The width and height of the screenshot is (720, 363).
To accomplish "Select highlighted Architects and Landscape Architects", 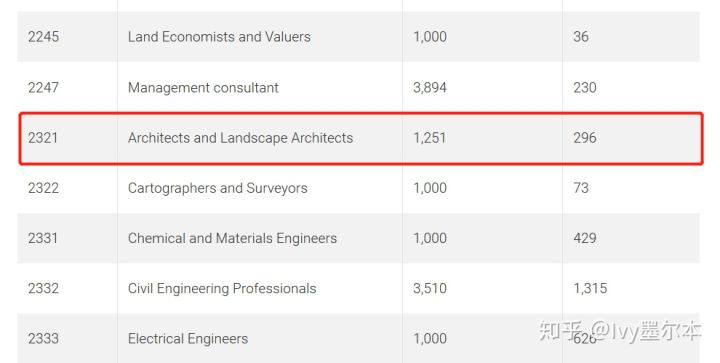I will point(240,138).
